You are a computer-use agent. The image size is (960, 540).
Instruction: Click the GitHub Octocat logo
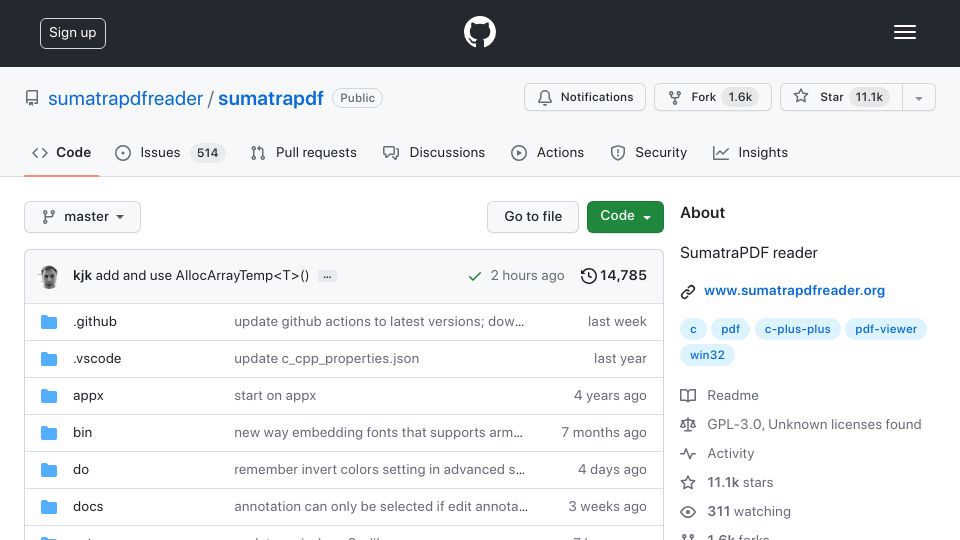(x=479, y=32)
